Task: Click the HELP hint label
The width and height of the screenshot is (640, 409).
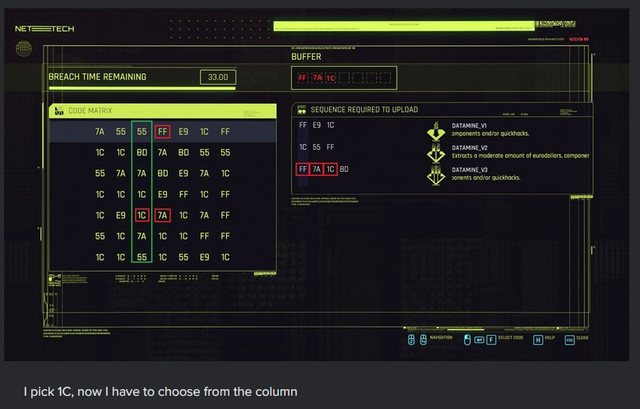Action: pyautogui.click(x=550, y=338)
